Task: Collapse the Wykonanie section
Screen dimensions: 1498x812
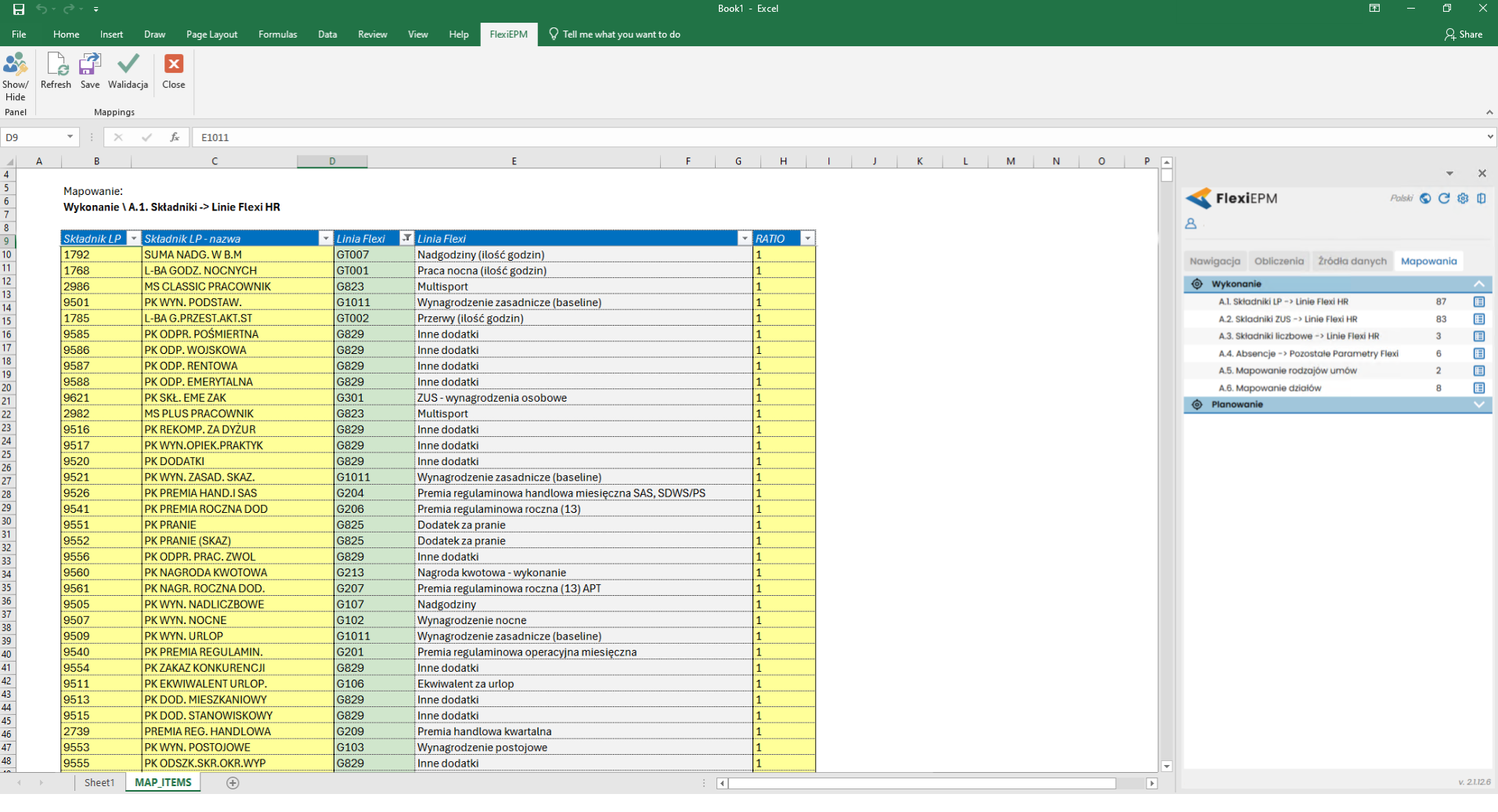Action: (x=1478, y=284)
